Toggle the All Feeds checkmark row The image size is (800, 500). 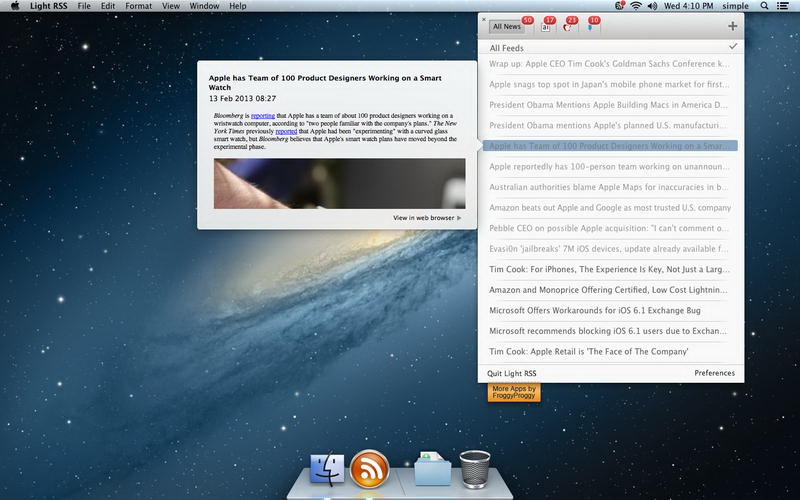click(x=612, y=47)
